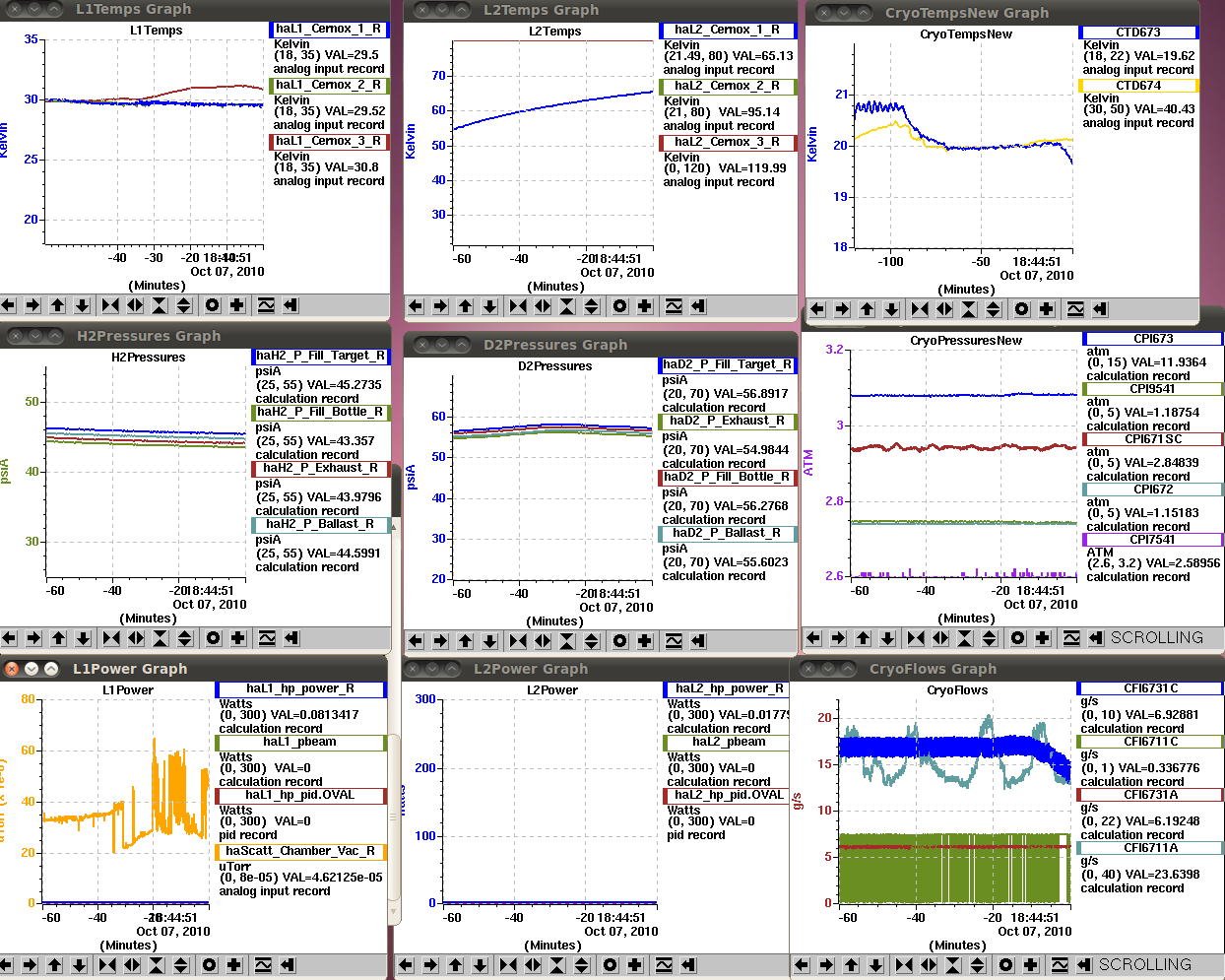
Task: Click bowtie horizontal zoom icon in H2Pressures toolbar
Action: point(111,638)
